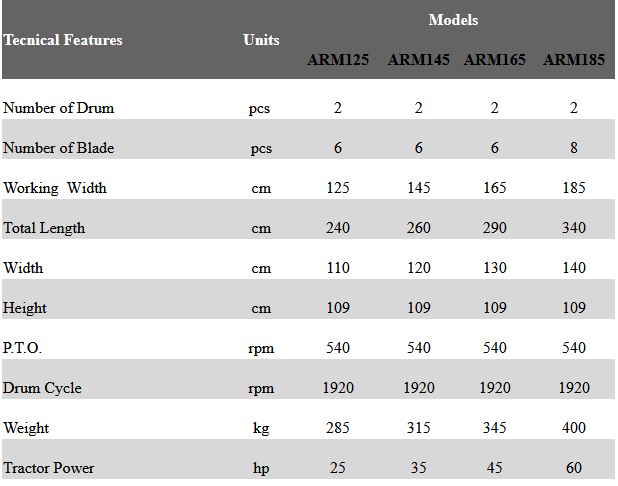Select the Working Width row label
Image resolution: width=618 pixels, height=486 pixels.
tap(55, 188)
